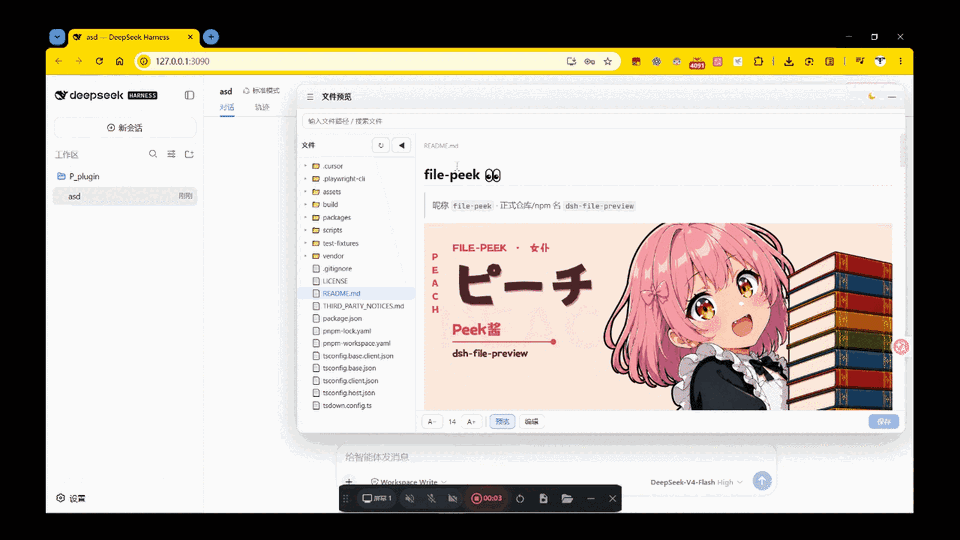Click the Peach maid banner image
Image resolution: width=960 pixels, height=540 pixels.
(658, 317)
